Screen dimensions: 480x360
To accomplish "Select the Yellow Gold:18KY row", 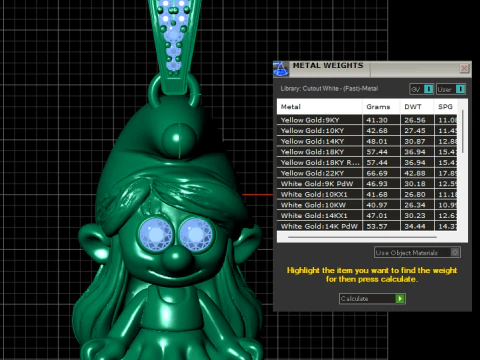I will [367, 152].
